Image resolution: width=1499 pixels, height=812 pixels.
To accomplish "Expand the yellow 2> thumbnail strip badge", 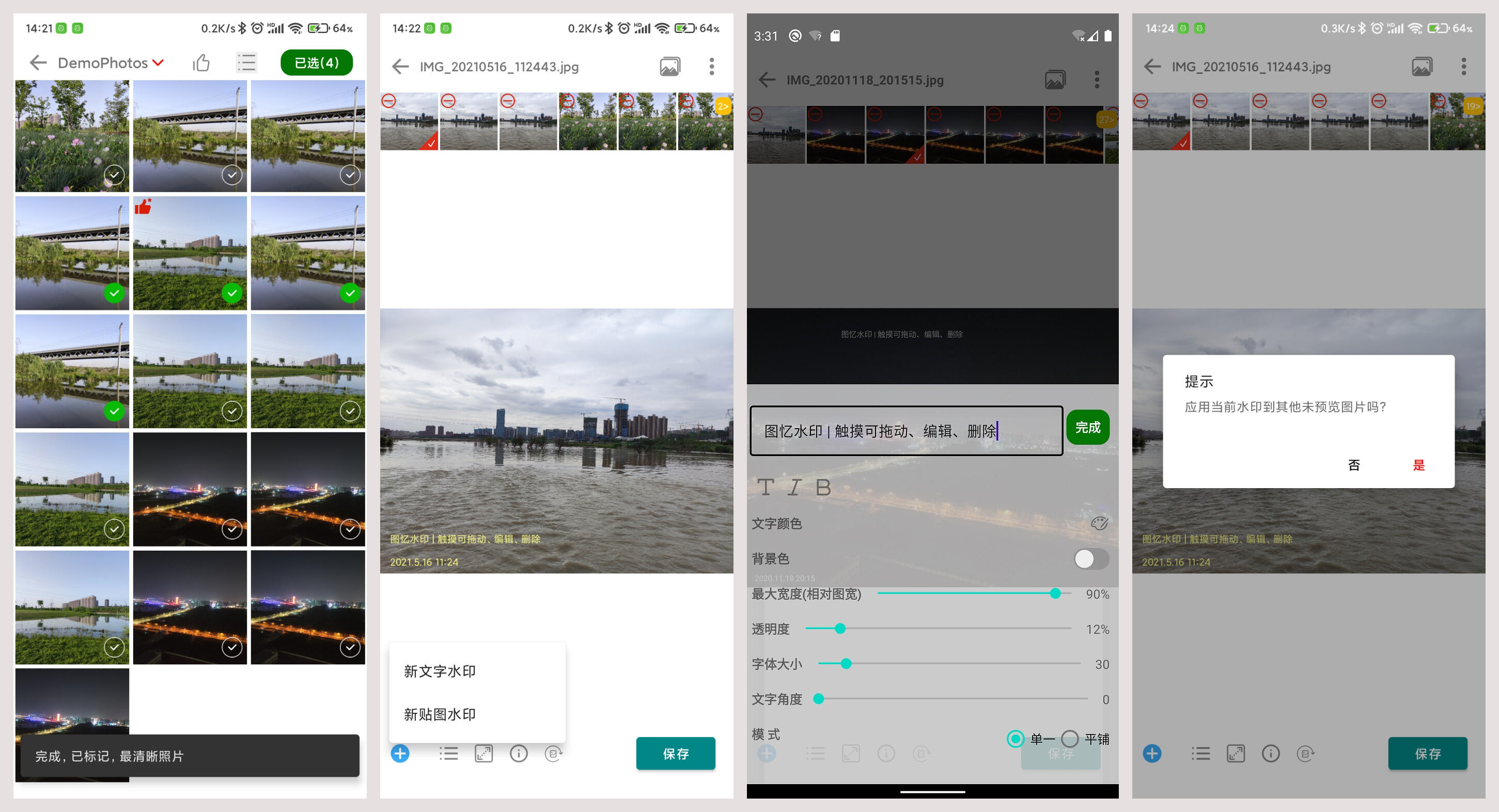I will (722, 106).
